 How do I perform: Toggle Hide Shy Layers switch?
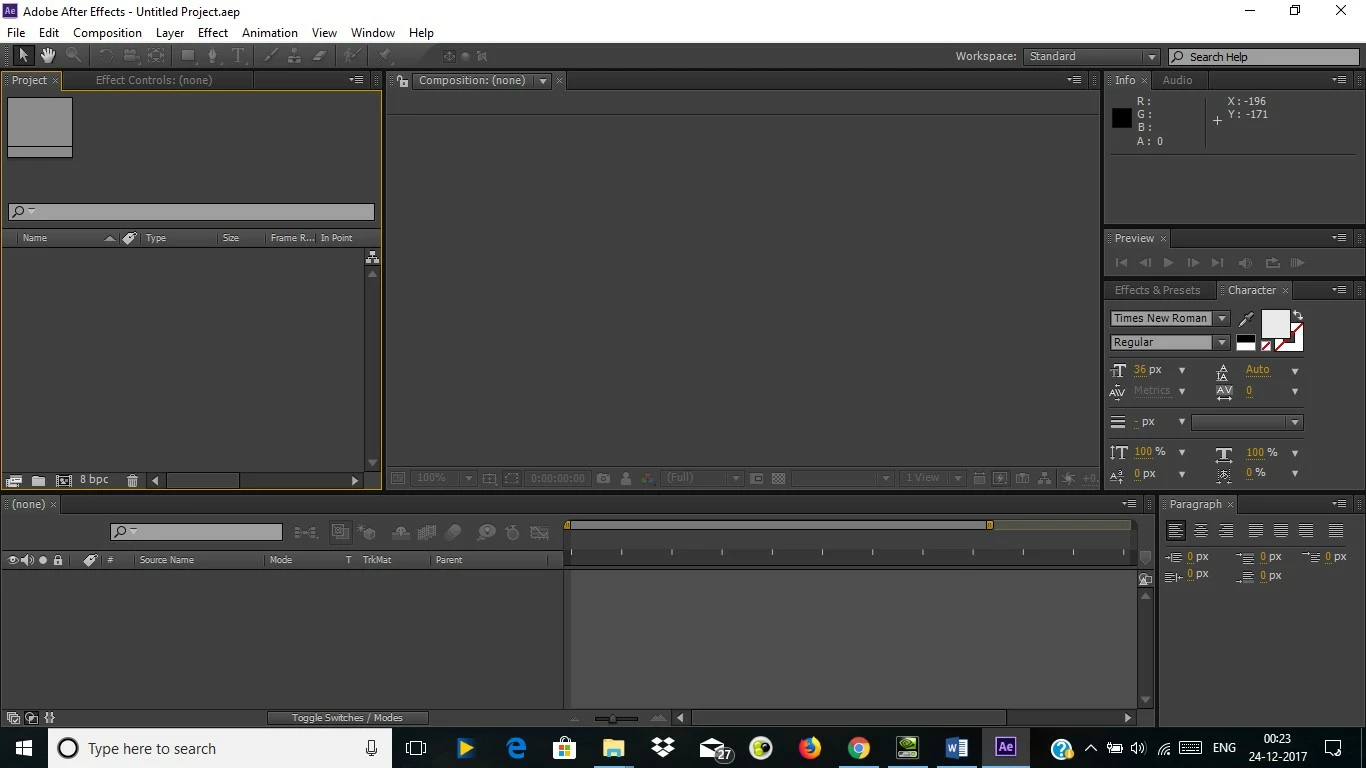coord(401,533)
